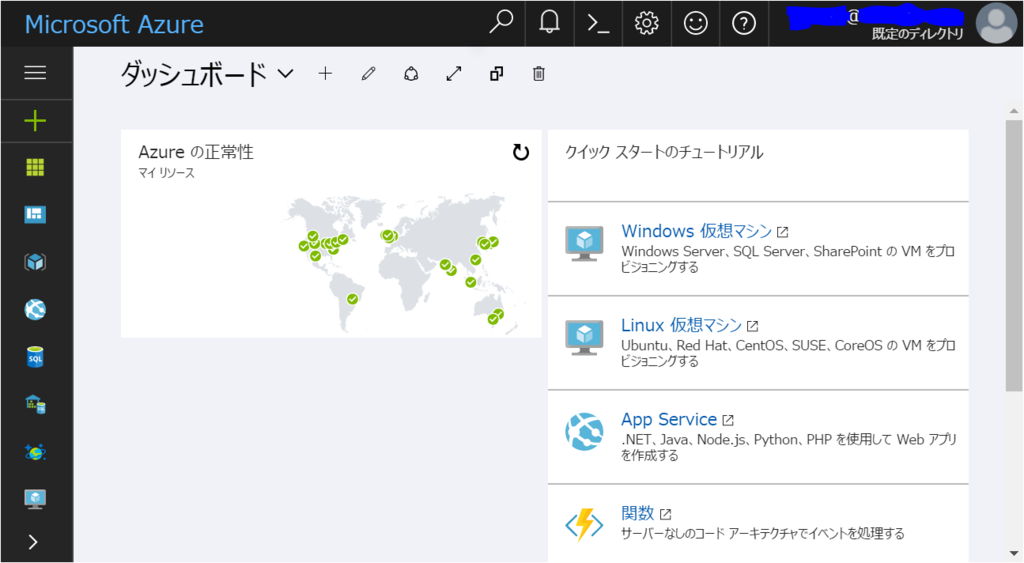Click the クイック スタートのチュートリアル heading
The height and width of the screenshot is (563, 1024).
pyautogui.click(x=664, y=152)
